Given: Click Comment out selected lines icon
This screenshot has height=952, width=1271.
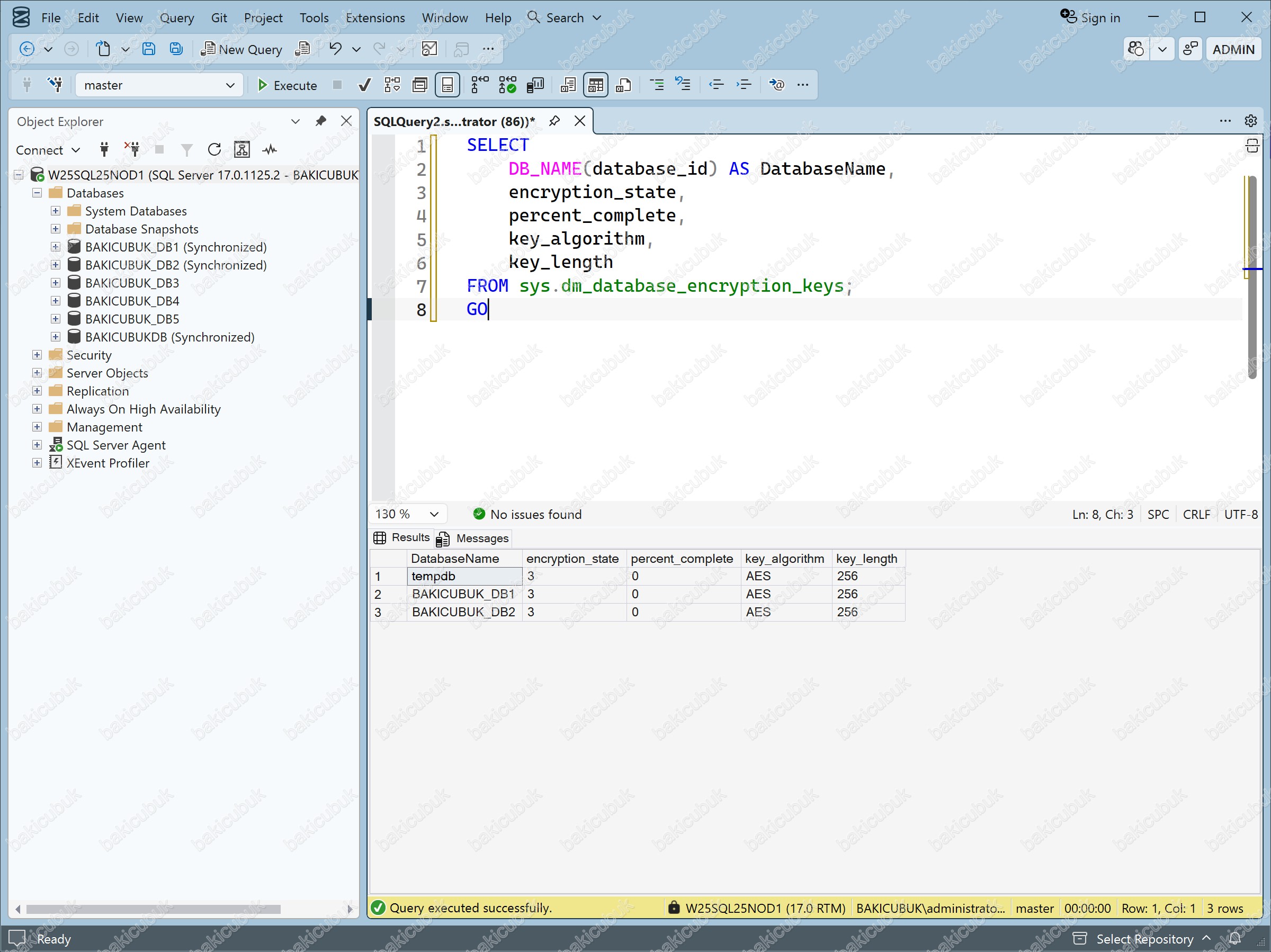Looking at the screenshot, I should point(656,85).
